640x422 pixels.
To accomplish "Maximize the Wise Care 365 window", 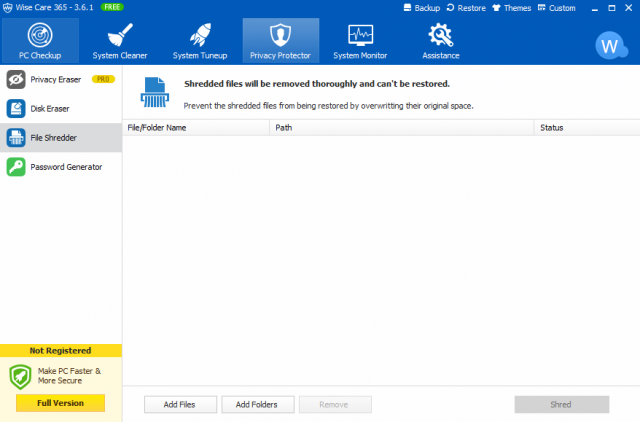I will [611, 8].
